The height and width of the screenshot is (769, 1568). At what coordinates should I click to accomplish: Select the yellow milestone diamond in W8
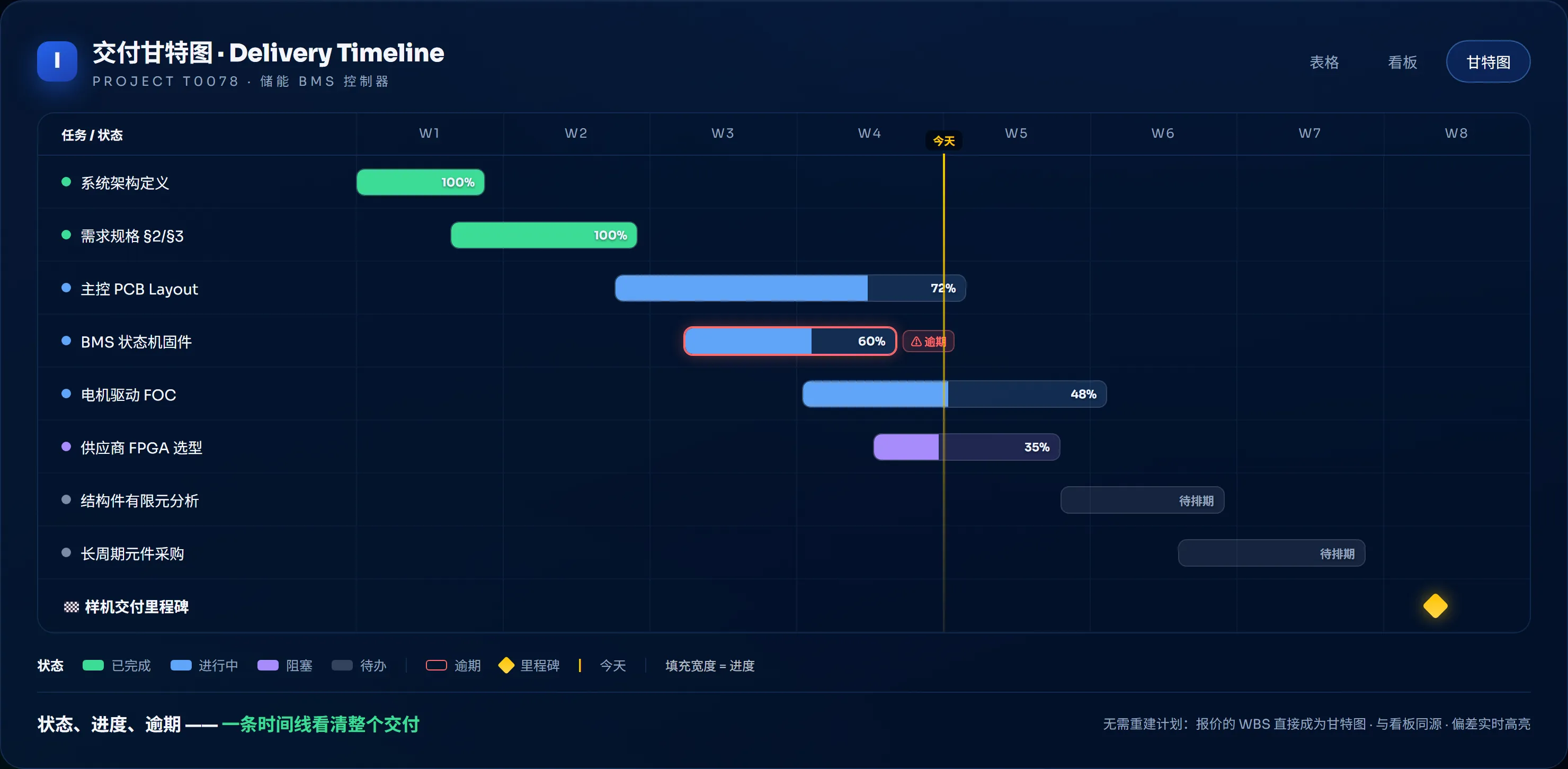click(1435, 606)
